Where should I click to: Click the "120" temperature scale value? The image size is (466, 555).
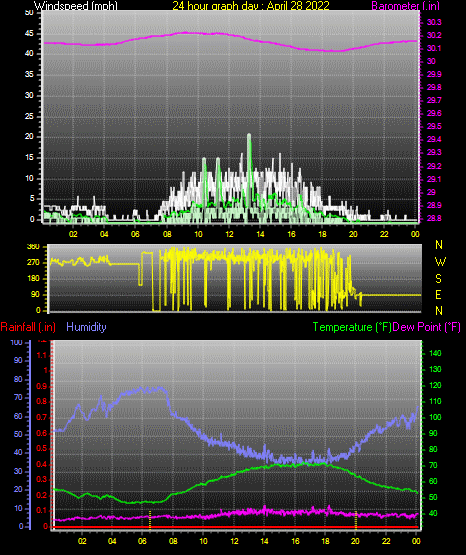(435, 385)
